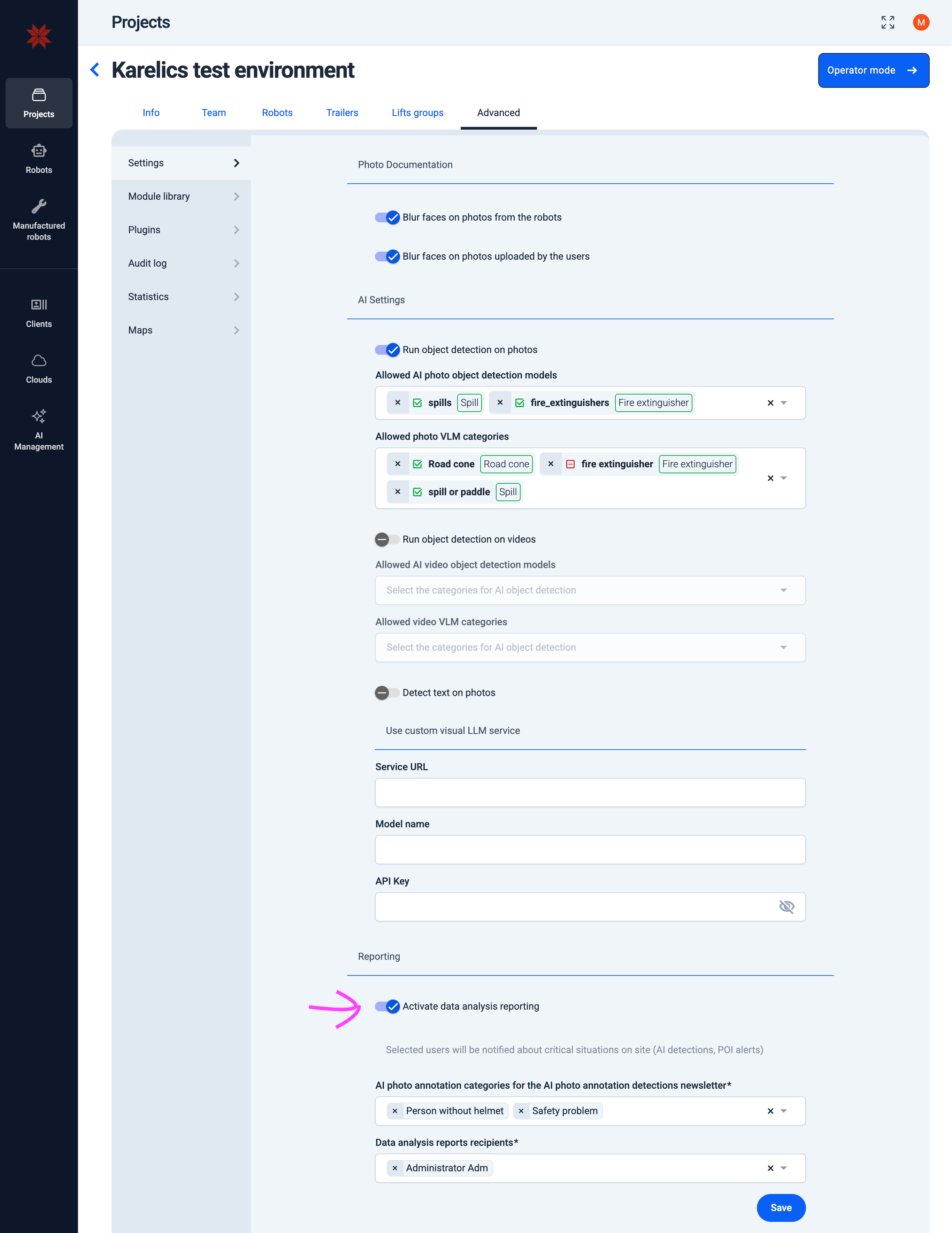This screenshot has height=1233, width=952.
Task: Click the Save button
Action: coord(781,1208)
